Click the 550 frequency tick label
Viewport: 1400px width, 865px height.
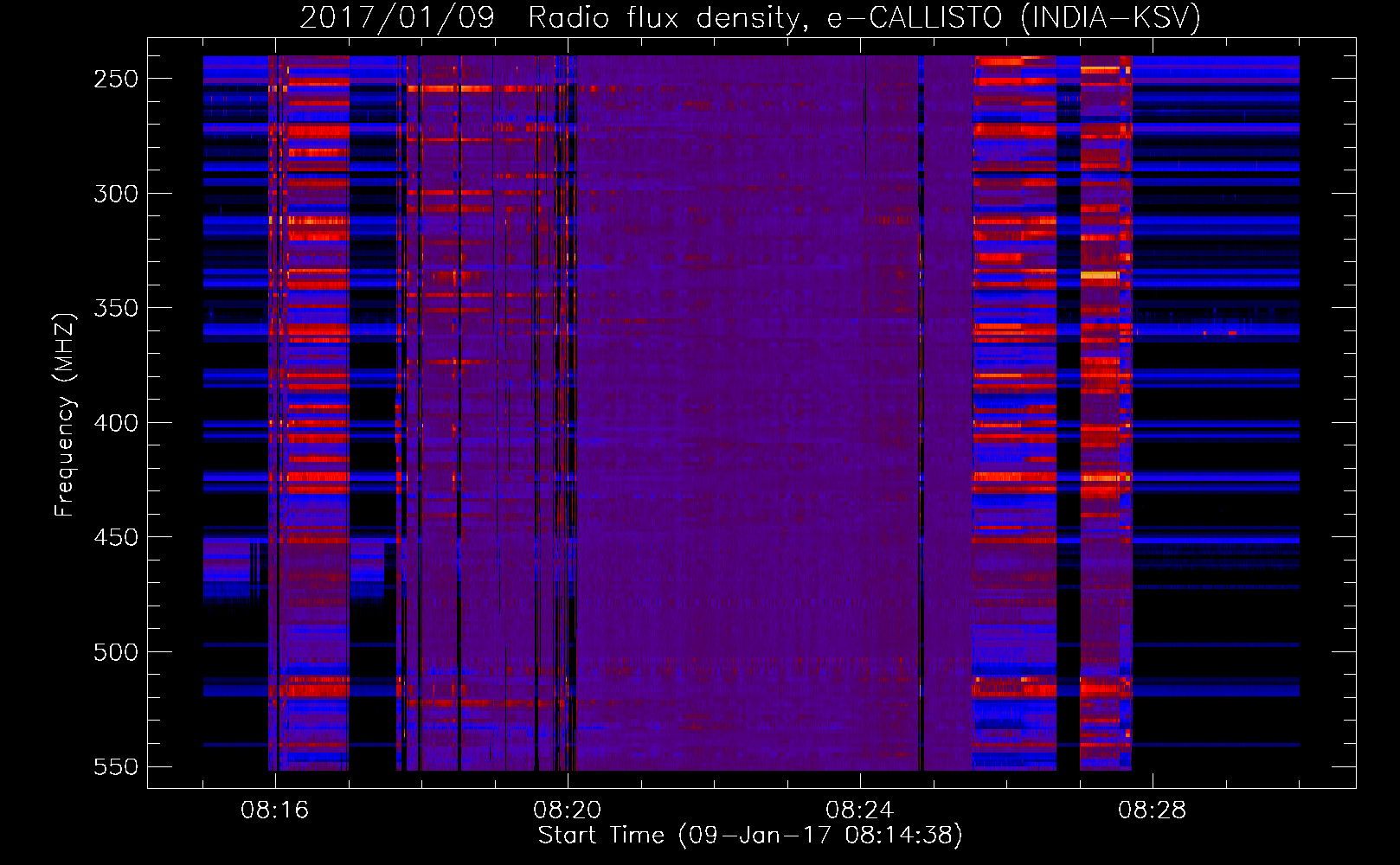click(116, 767)
